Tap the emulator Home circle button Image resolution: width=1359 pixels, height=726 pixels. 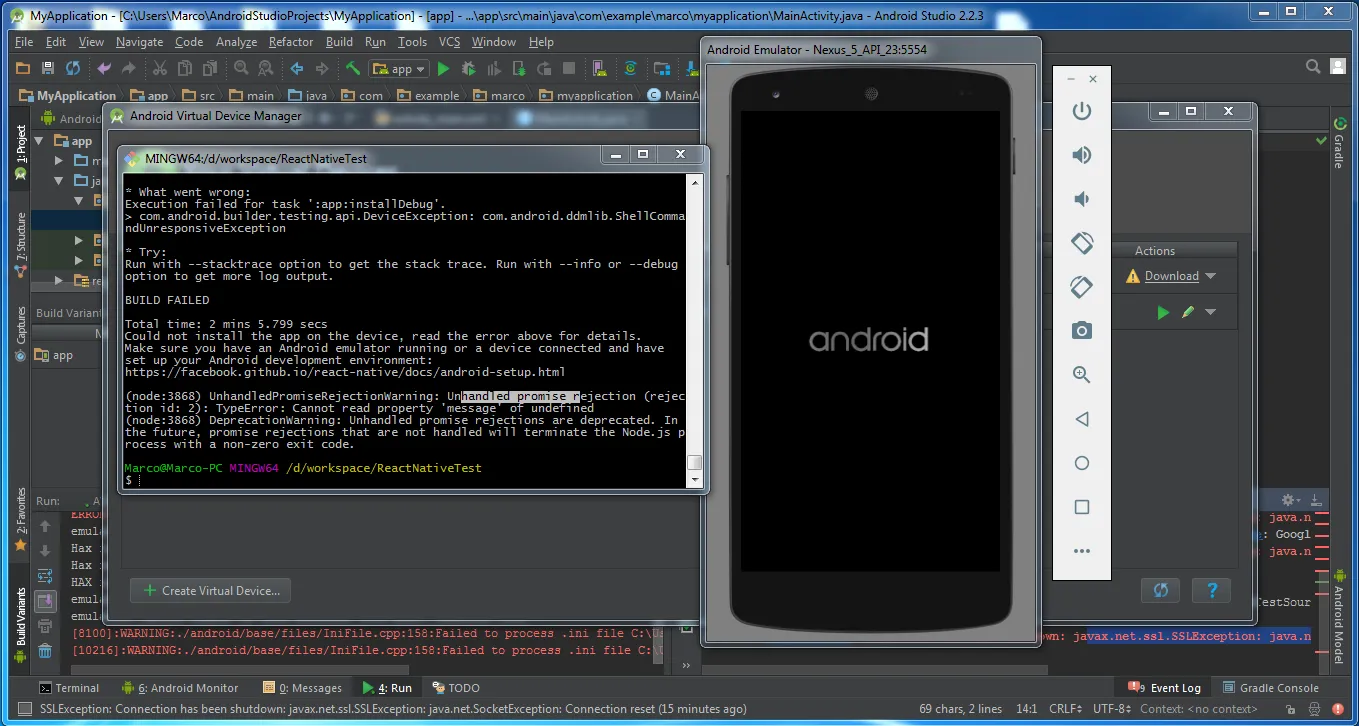1081,463
